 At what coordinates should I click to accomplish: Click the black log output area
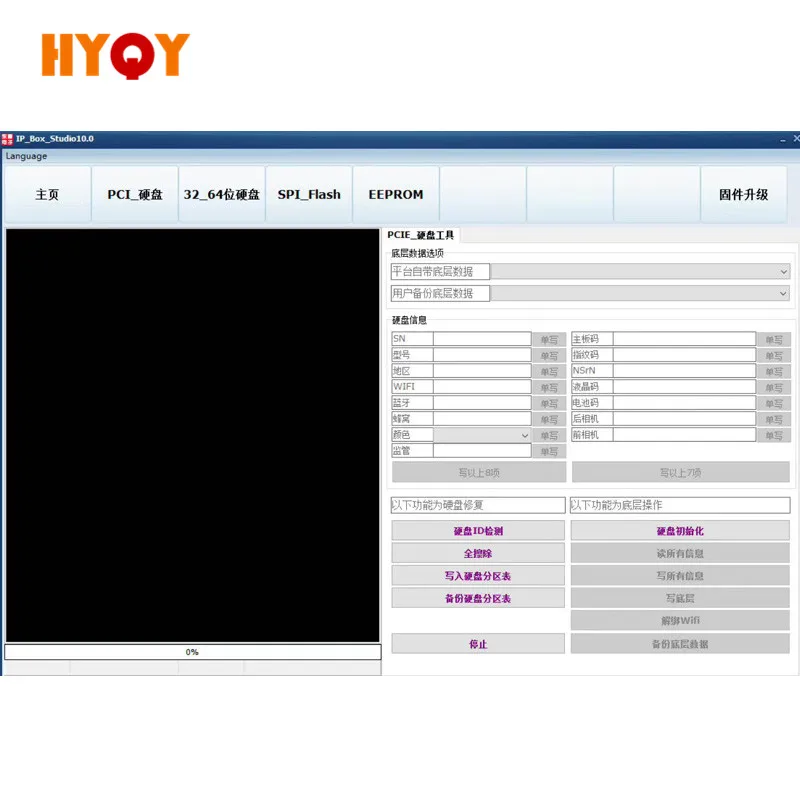point(192,435)
